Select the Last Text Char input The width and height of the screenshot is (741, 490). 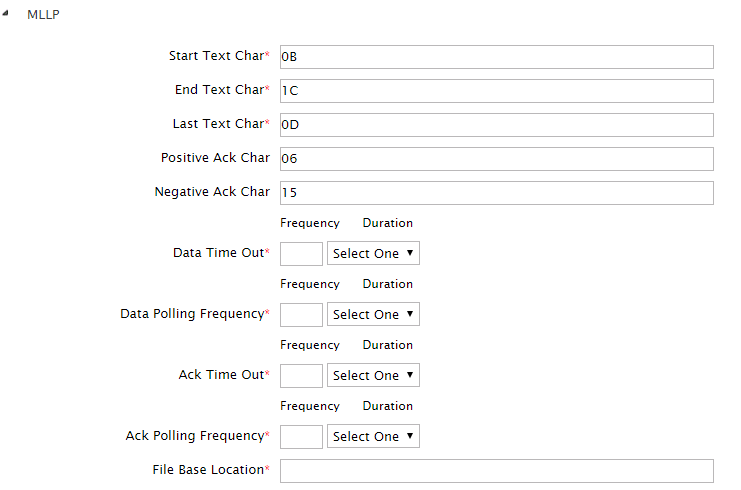point(496,125)
